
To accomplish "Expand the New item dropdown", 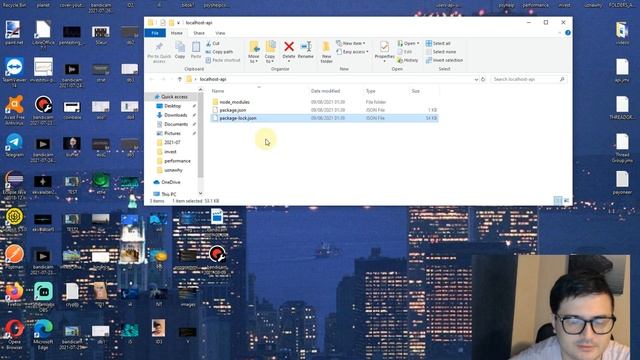I will (351, 43).
